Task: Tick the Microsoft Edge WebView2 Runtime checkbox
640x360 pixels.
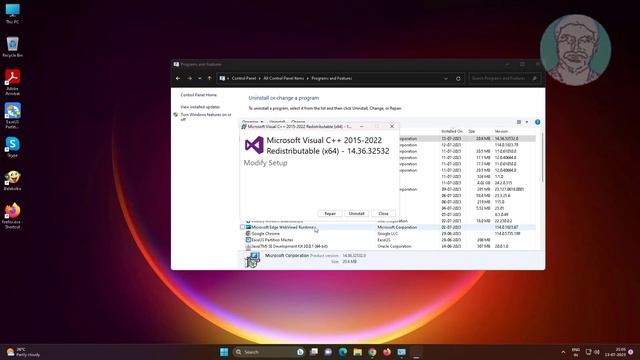Action: click(x=242, y=227)
